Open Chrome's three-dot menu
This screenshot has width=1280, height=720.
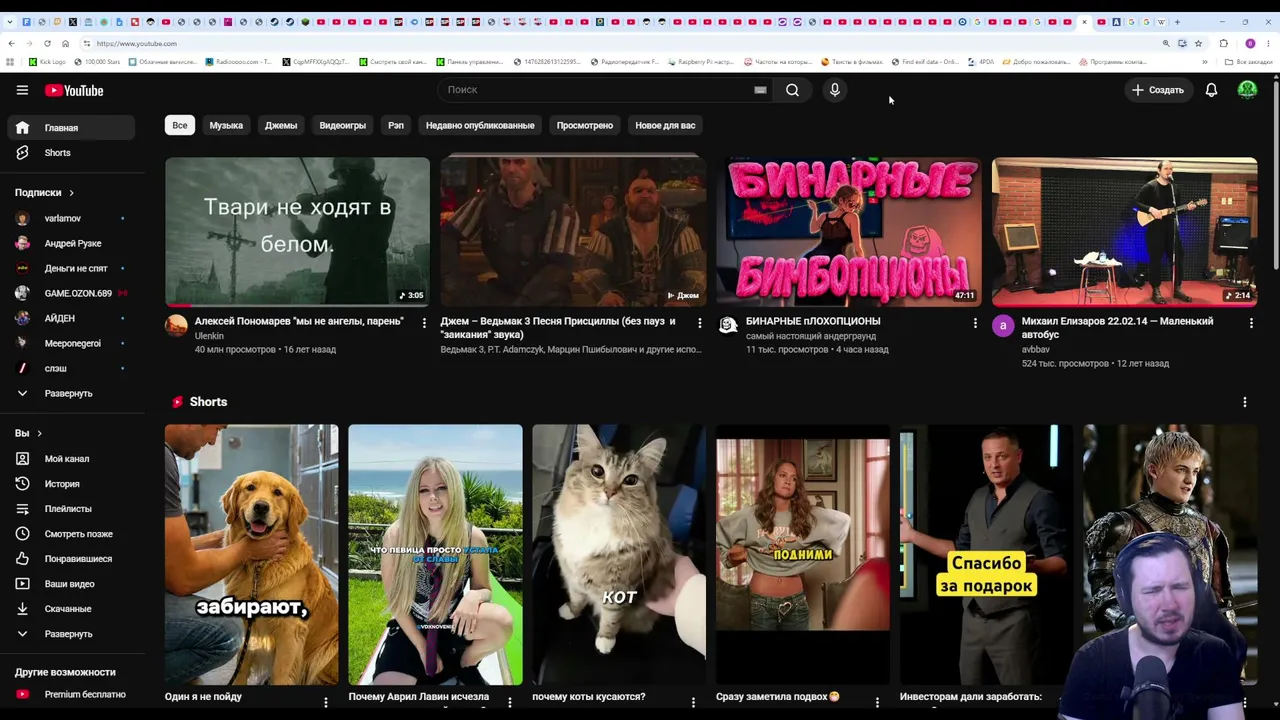(1268, 44)
